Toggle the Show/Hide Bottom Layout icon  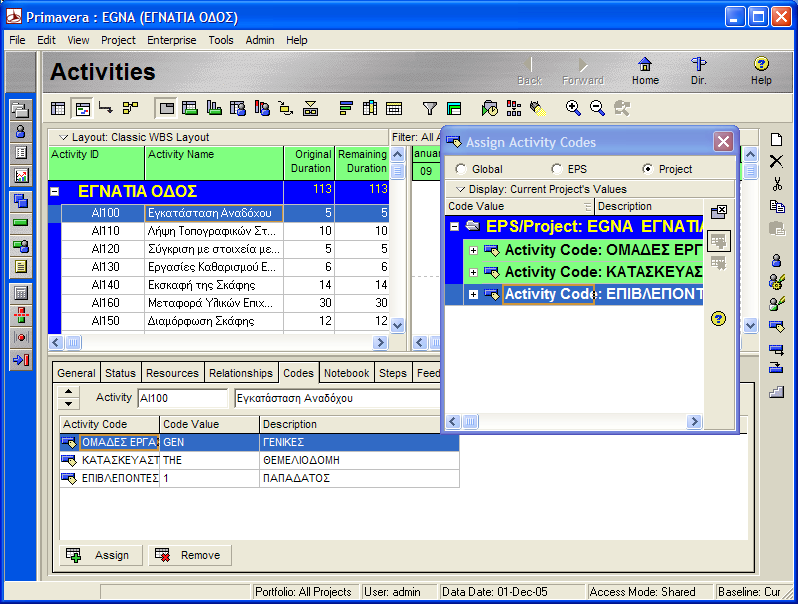pyautogui.click(x=166, y=108)
